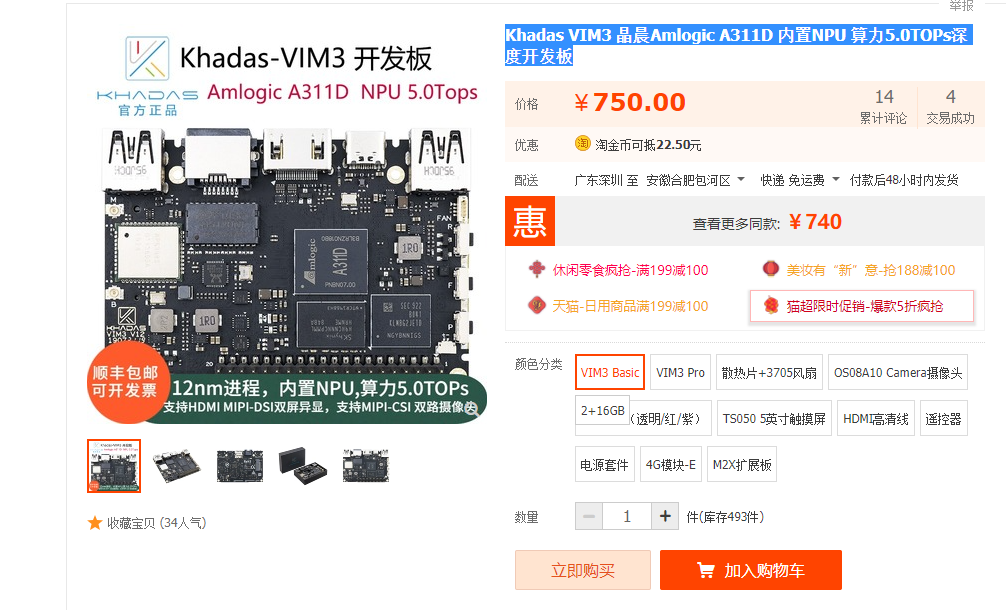This screenshot has height=610, width=1006.
Task: Open 休闲零食疯抢 promotion link
Action: (x=630, y=270)
